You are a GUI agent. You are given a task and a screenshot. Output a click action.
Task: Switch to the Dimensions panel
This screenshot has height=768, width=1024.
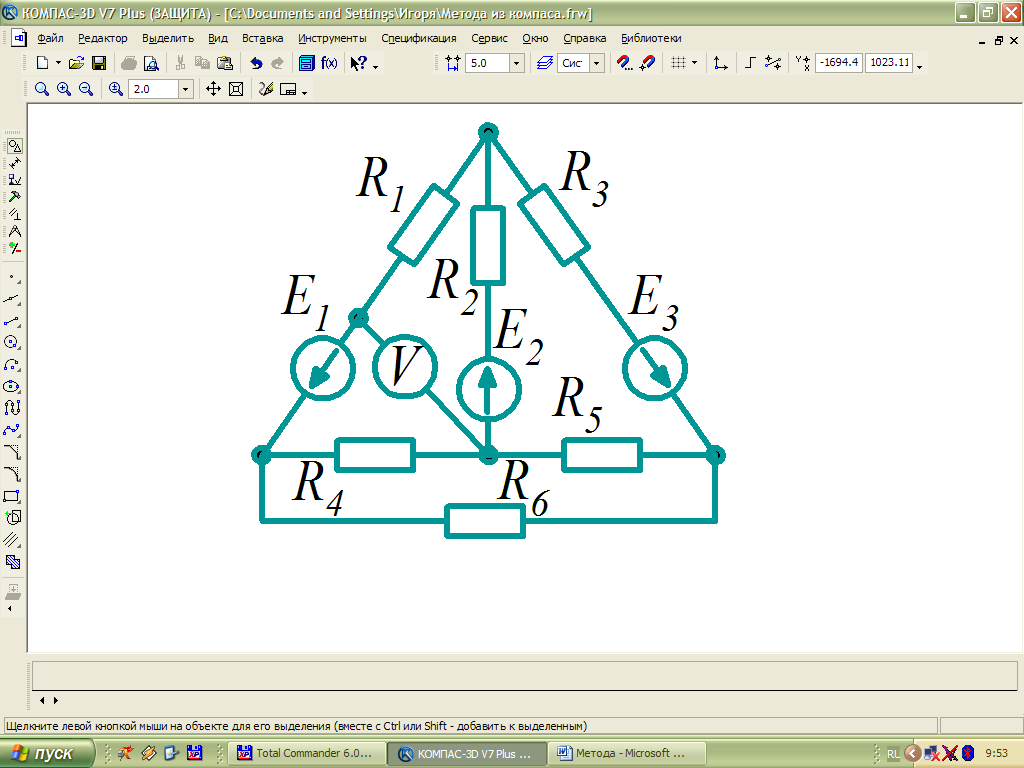pos(14,163)
